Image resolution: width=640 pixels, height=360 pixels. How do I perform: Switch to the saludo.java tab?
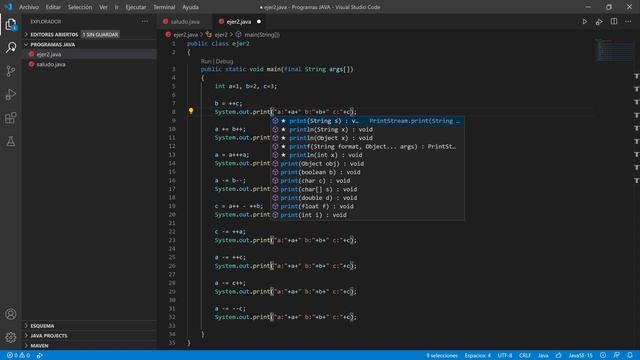click(185, 22)
